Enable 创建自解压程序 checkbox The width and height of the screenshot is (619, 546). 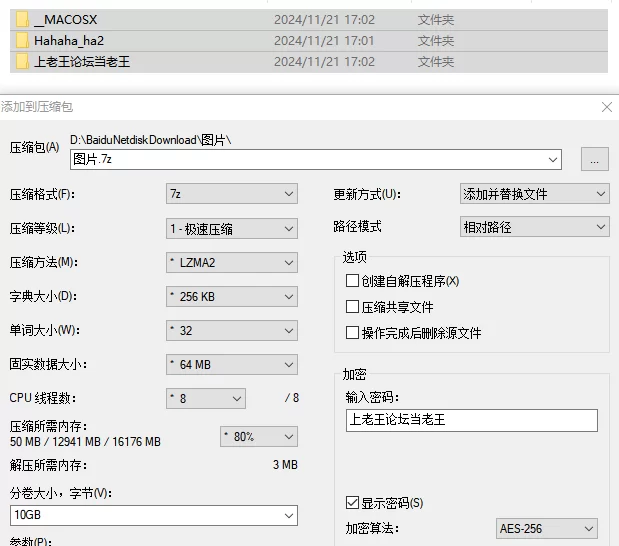click(x=352, y=282)
